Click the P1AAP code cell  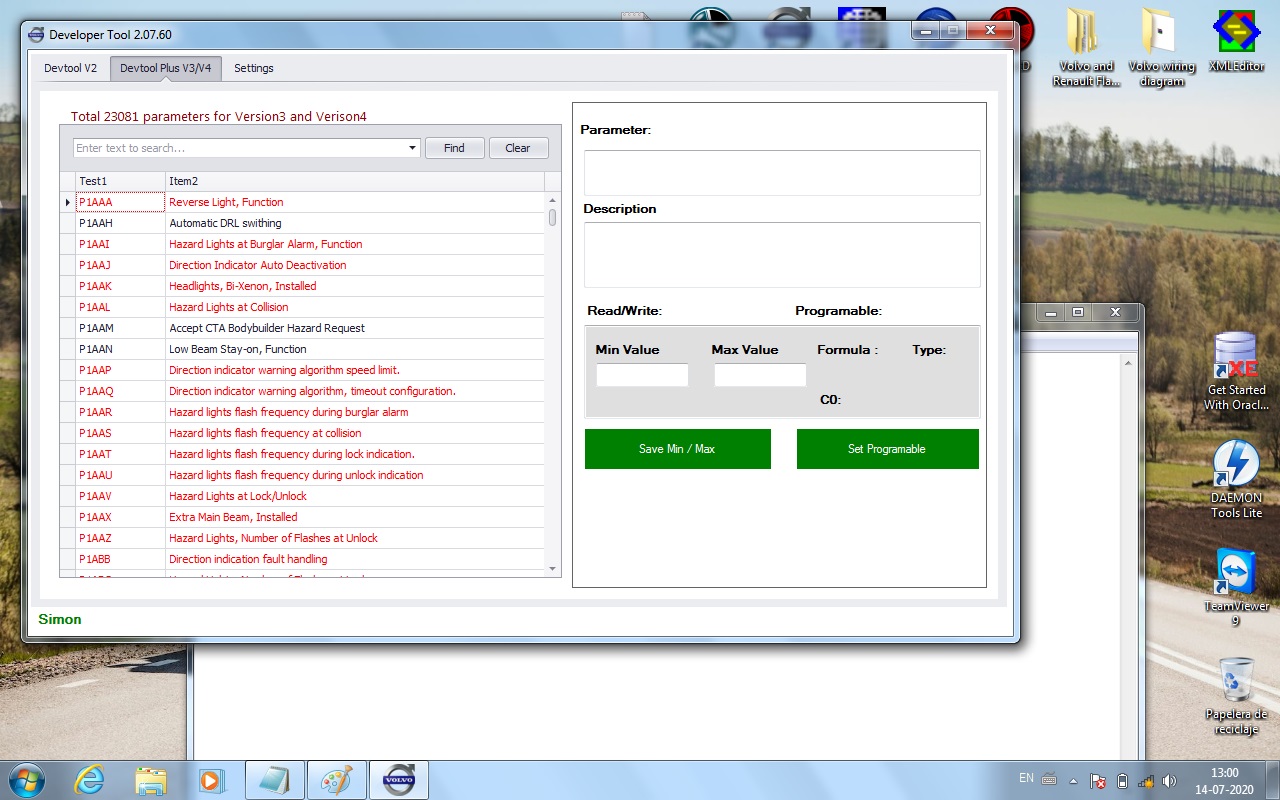120,370
